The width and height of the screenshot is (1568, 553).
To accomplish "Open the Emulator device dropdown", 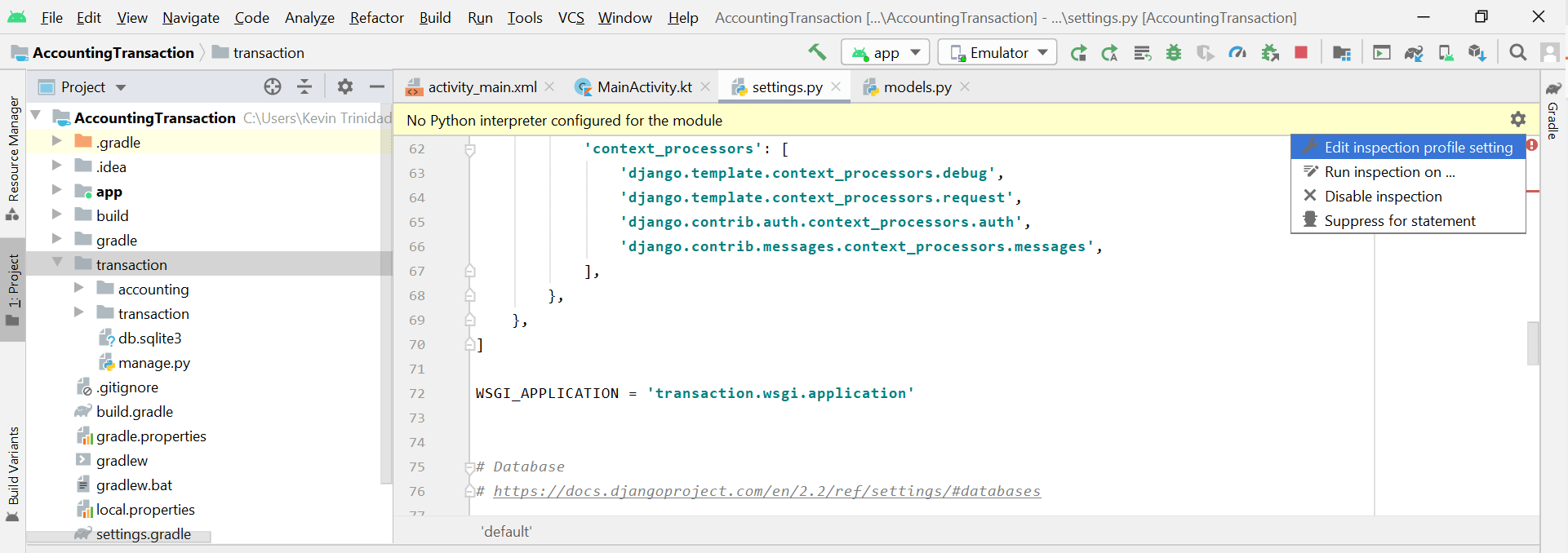I will (x=997, y=52).
